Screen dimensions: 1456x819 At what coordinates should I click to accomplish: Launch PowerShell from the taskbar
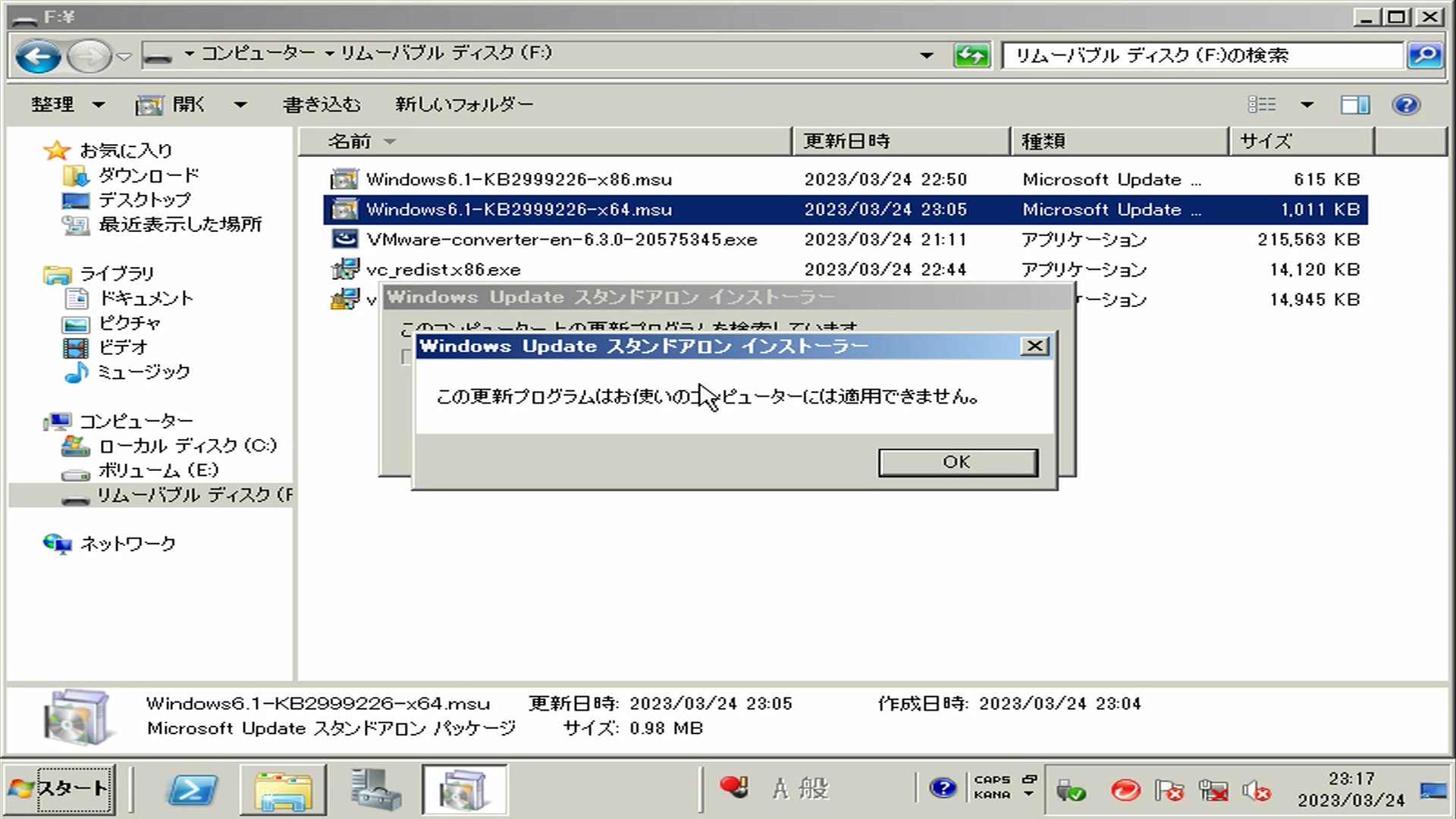point(192,789)
